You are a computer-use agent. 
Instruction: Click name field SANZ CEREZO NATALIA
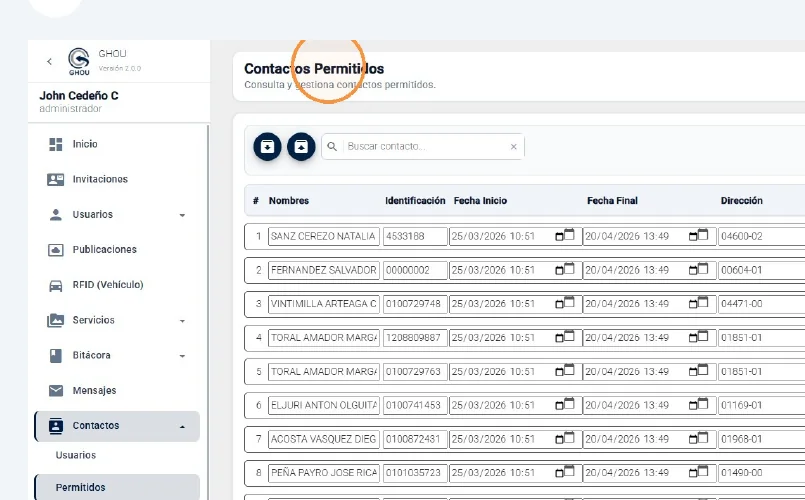324,237
